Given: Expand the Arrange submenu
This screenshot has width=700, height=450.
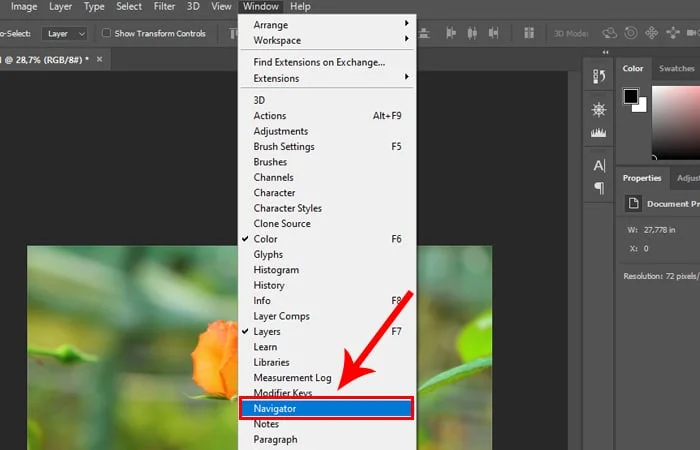Looking at the screenshot, I should 327,25.
